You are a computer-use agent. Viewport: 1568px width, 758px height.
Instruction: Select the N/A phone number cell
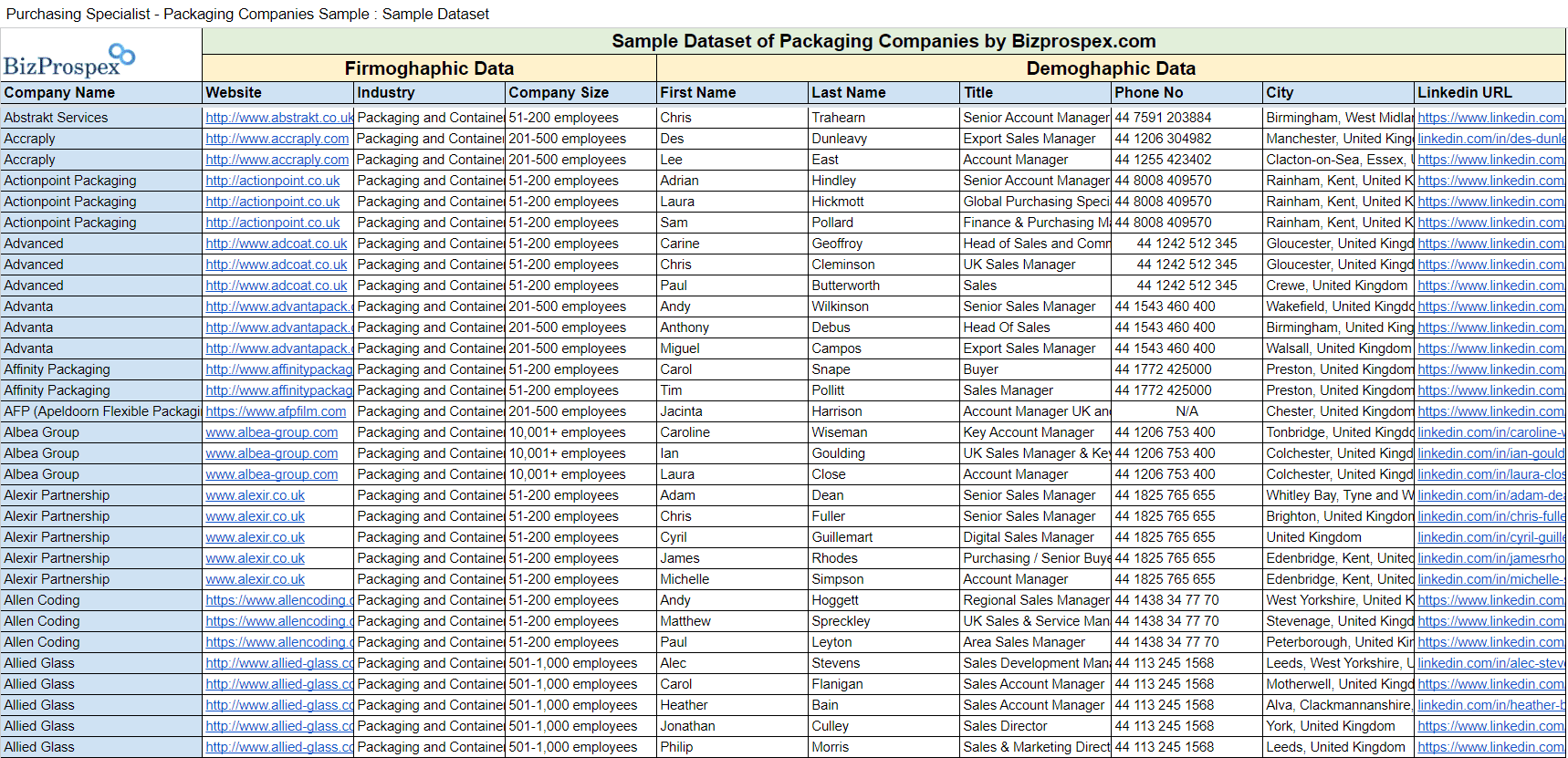(x=1186, y=411)
